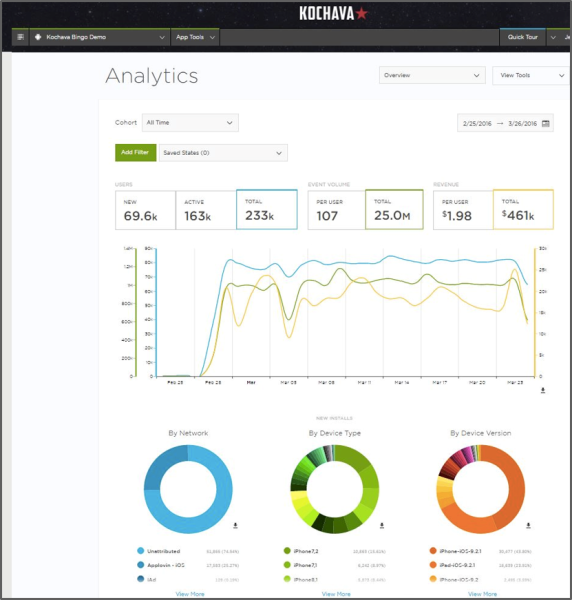This screenshot has height=600, width=572.
Task: Download the By Network donut chart
Action: pyautogui.click(x=235, y=525)
